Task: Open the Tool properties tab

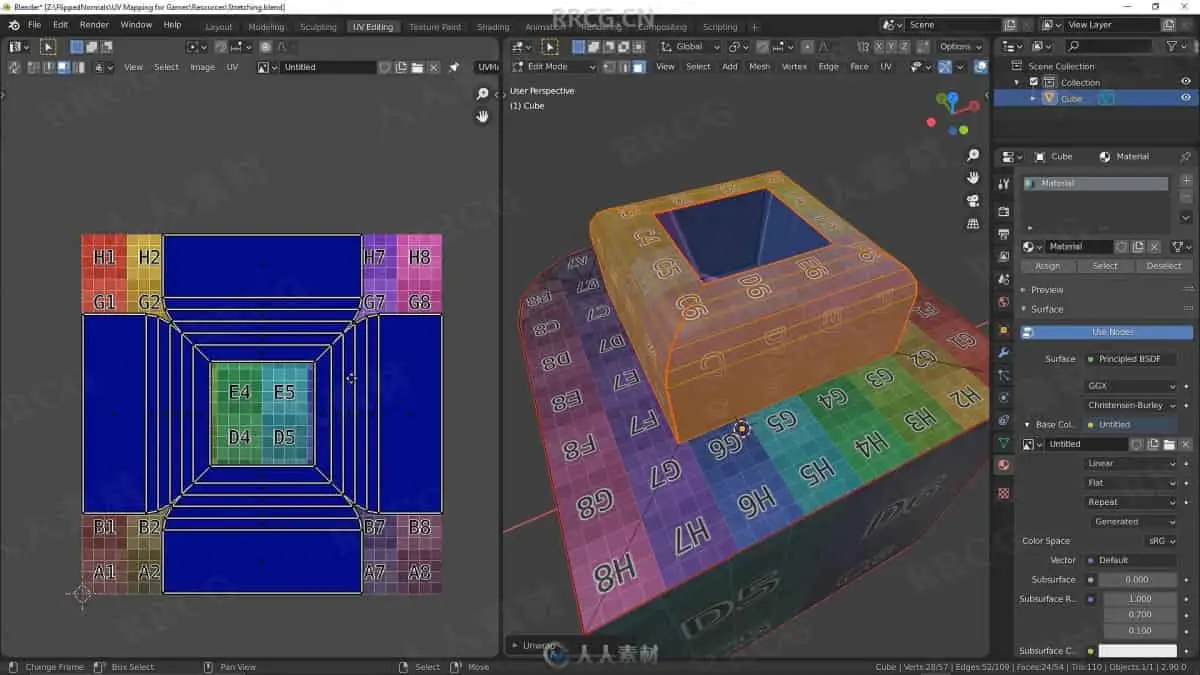Action: [1004, 185]
